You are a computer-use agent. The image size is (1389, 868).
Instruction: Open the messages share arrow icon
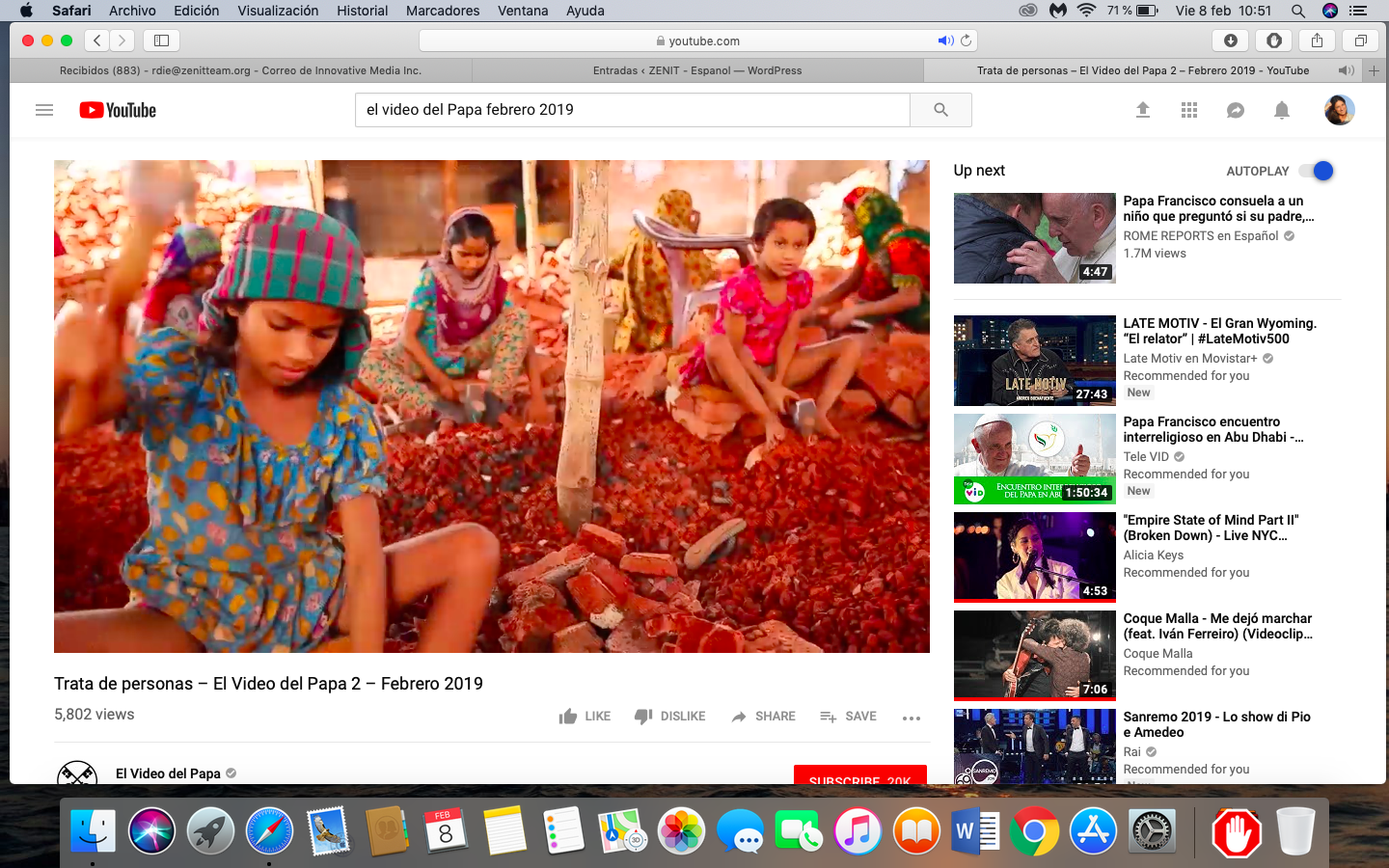(1235, 110)
